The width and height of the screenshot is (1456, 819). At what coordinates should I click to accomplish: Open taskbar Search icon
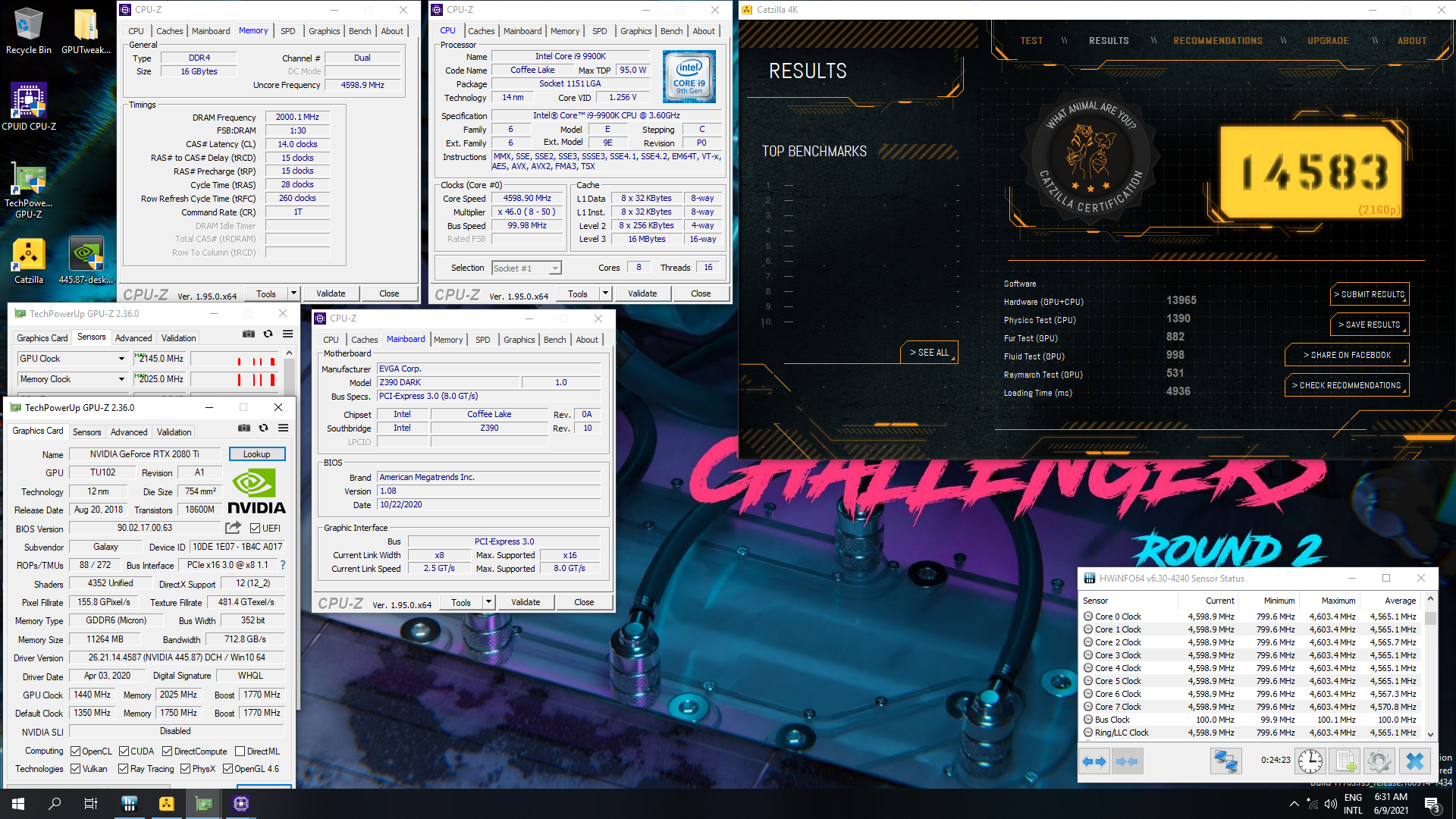(x=55, y=804)
